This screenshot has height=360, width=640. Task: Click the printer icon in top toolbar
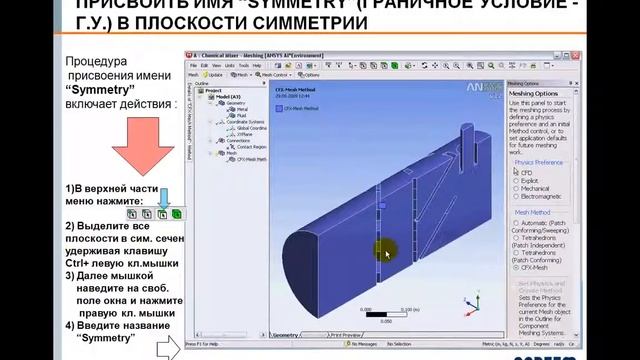533,66
